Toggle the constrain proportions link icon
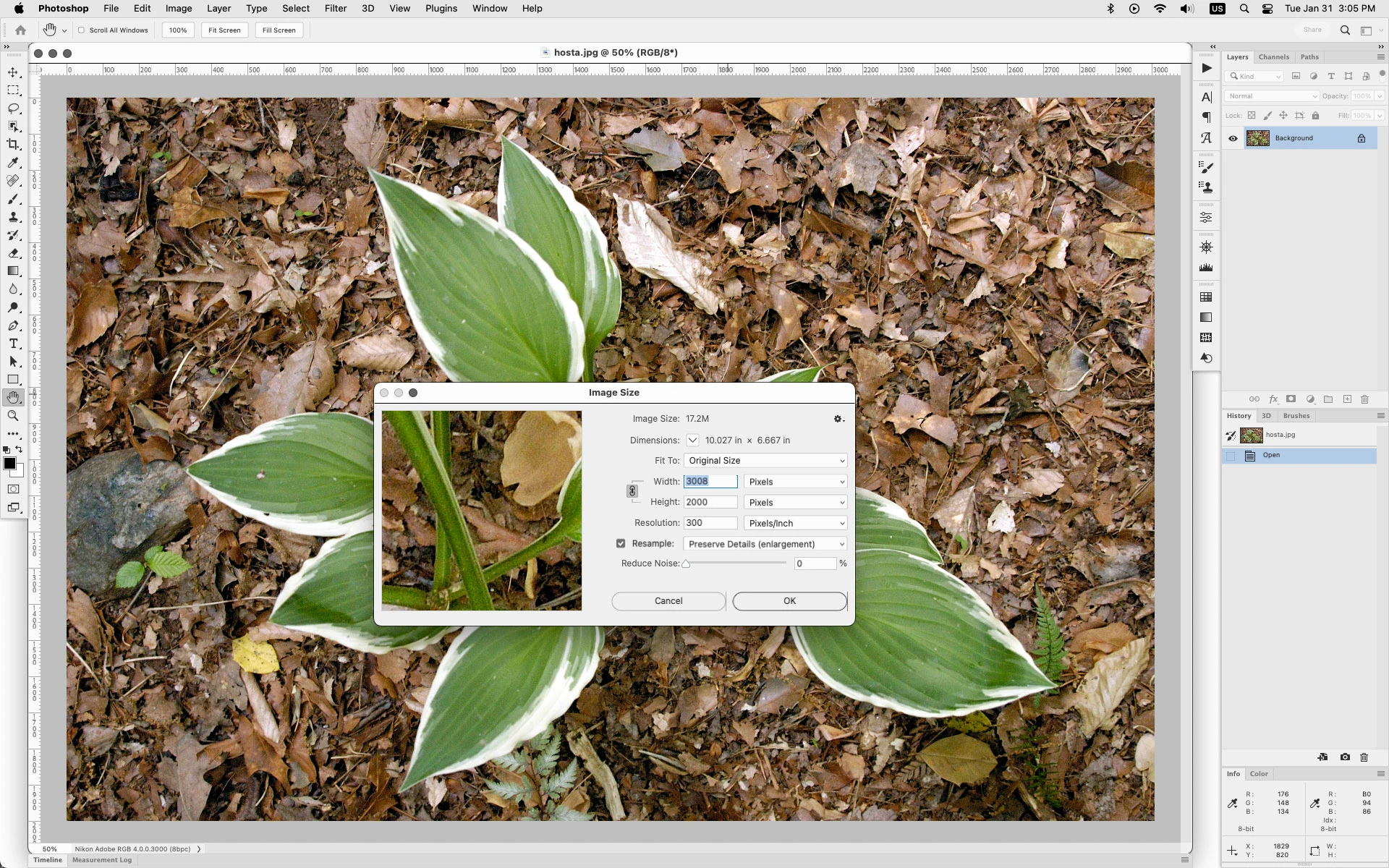The image size is (1389, 868). pos(632,491)
